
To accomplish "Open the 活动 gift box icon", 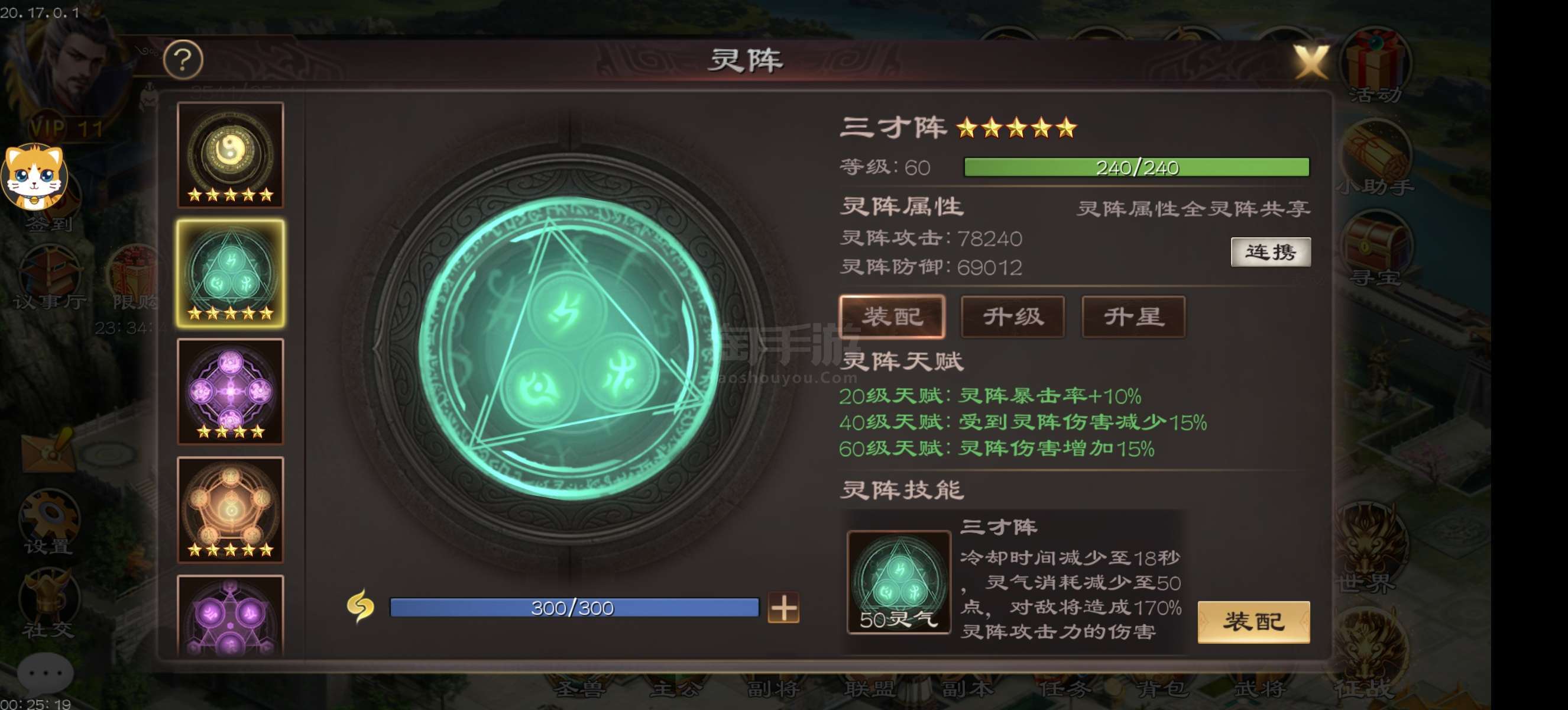I will (x=1376, y=66).
